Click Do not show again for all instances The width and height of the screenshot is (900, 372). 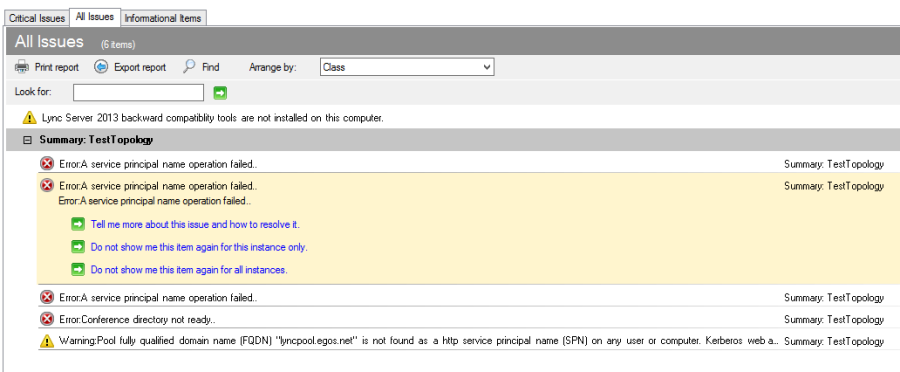[x=189, y=269]
